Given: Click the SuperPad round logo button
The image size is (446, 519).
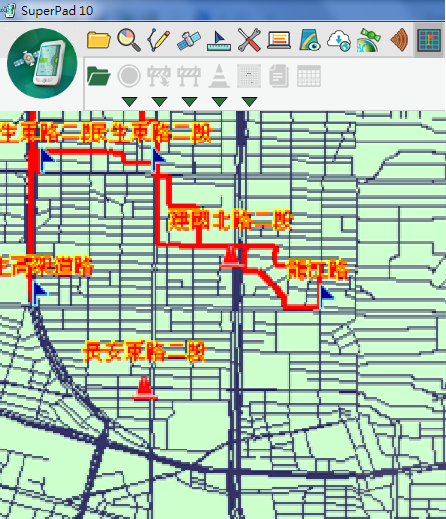Looking at the screenshot, I should click(x=42, y=63).
